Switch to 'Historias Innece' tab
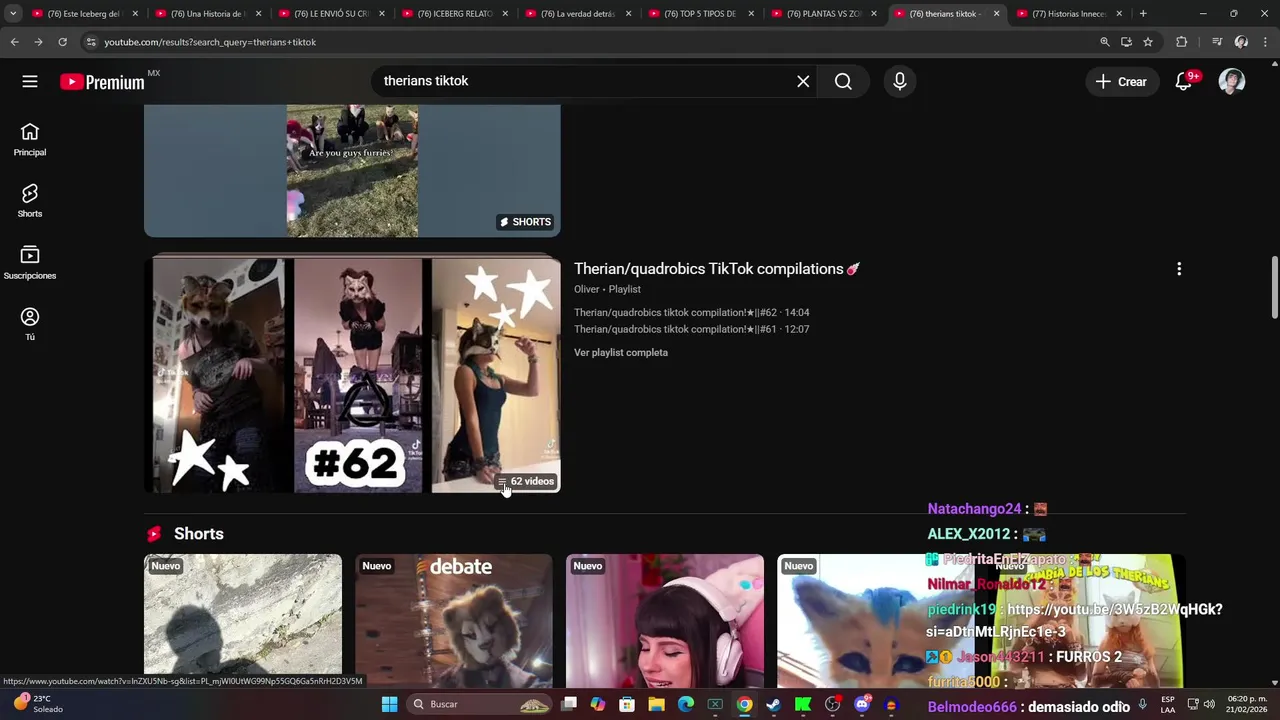This screenshot has width=1280, height=720. click(1070, 14)
